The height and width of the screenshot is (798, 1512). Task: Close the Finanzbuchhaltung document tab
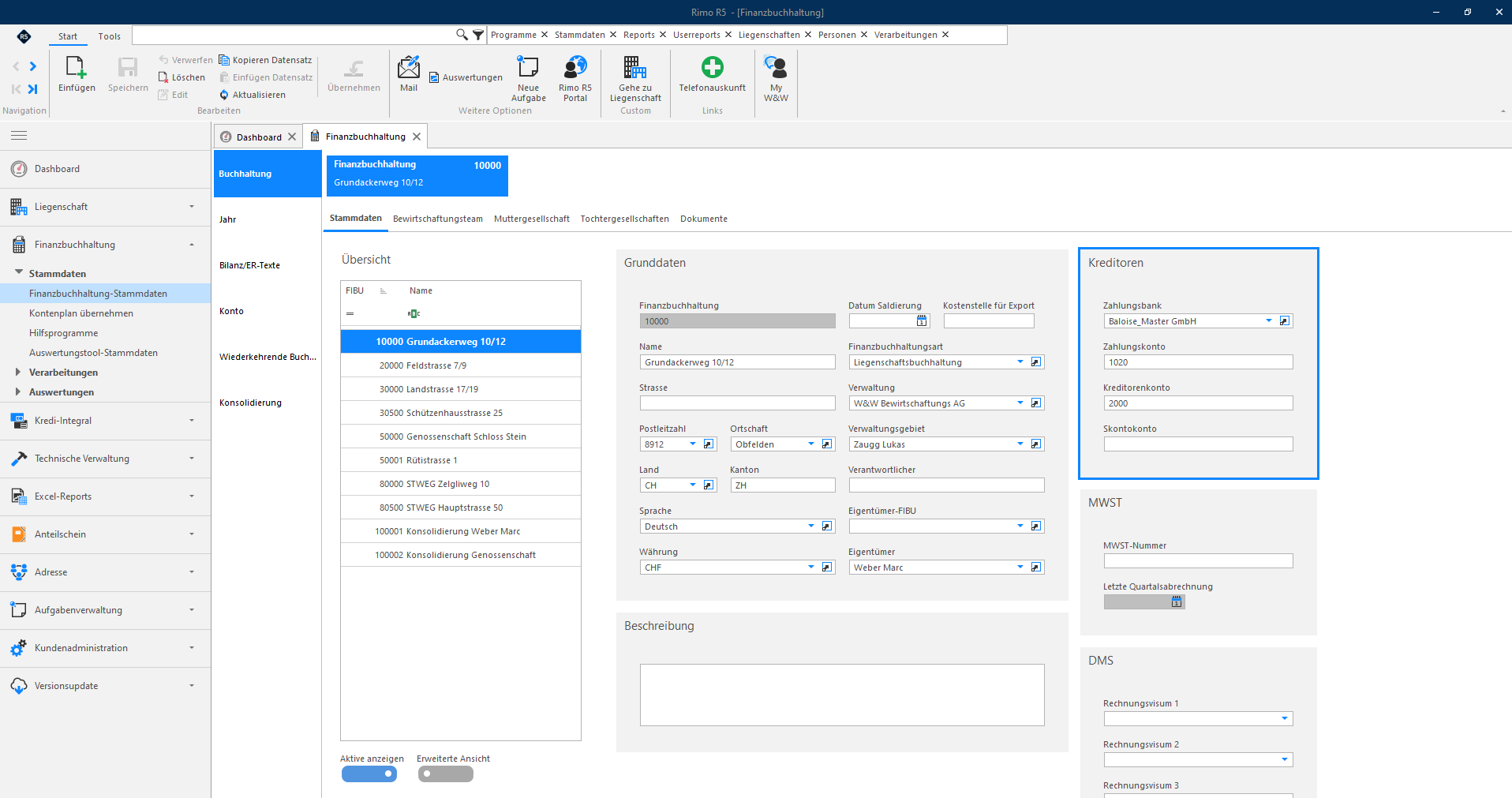[x=417, y=137]
